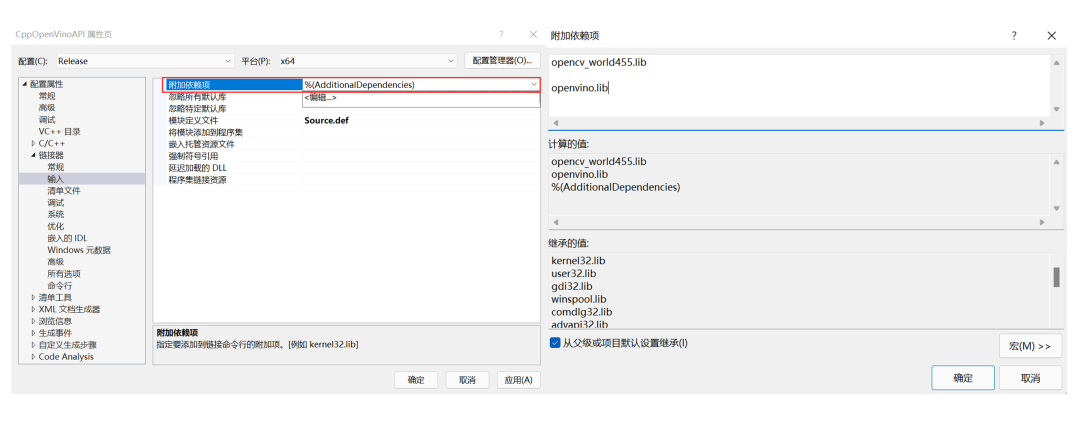This screenshot has height=421, width=1080.
Task: Click the 应用(A) button
Action: pyautogui.click(x=519, y=380)
